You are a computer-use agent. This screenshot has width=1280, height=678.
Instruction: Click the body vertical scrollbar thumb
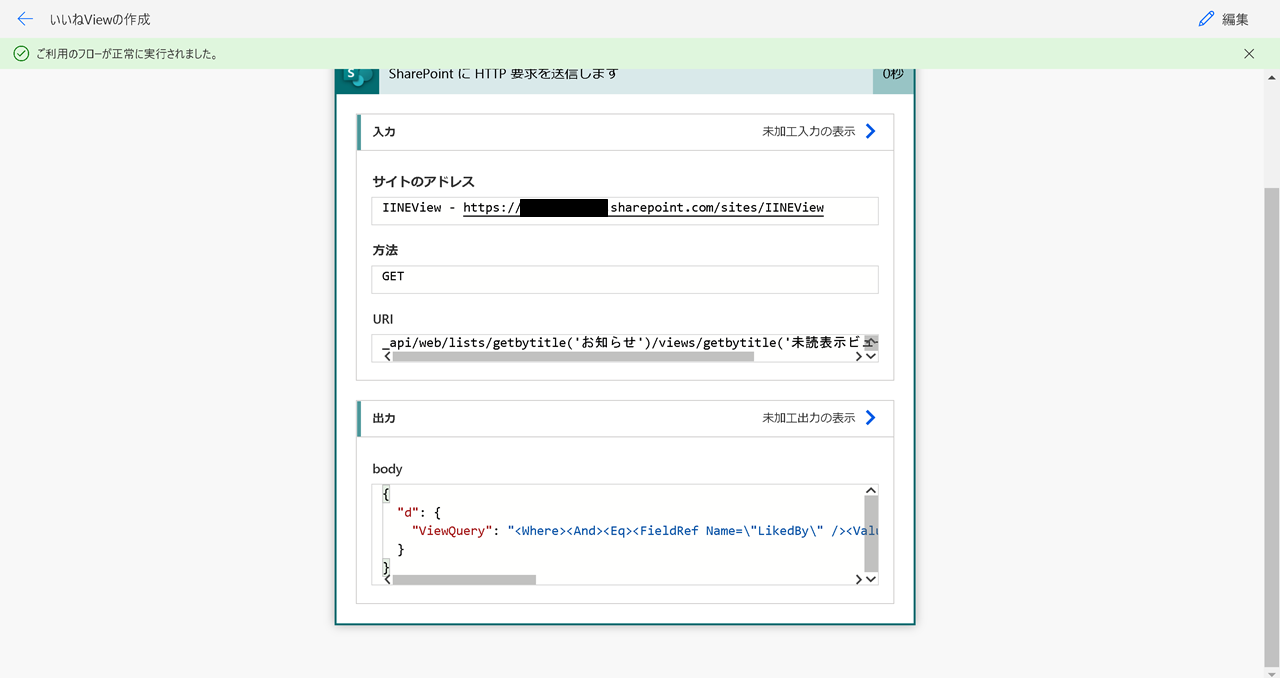[x=871, y=532]
